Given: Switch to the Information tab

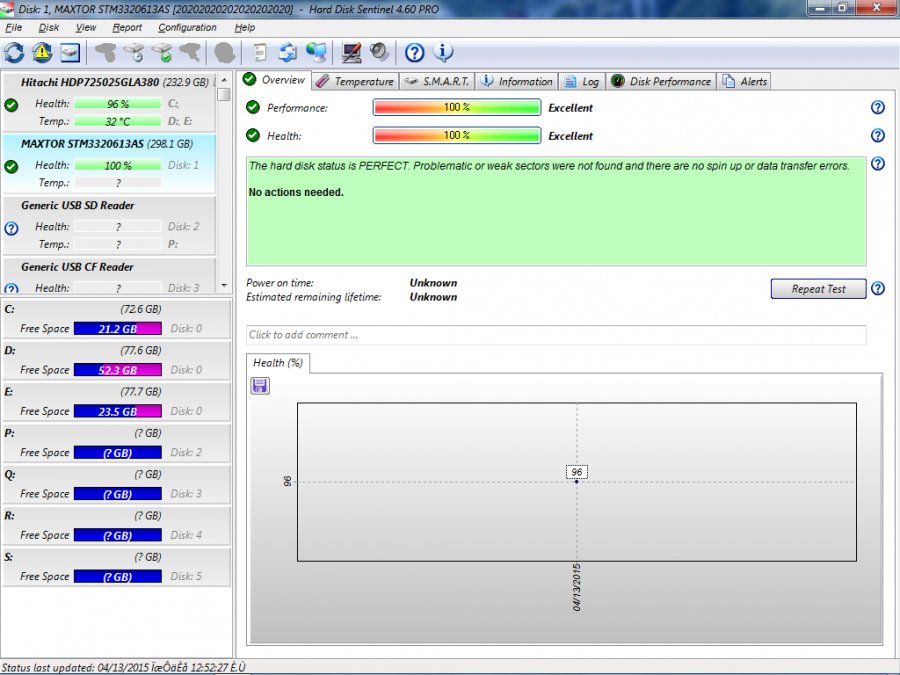Looking at the screenshot, I should coord(517,82).
